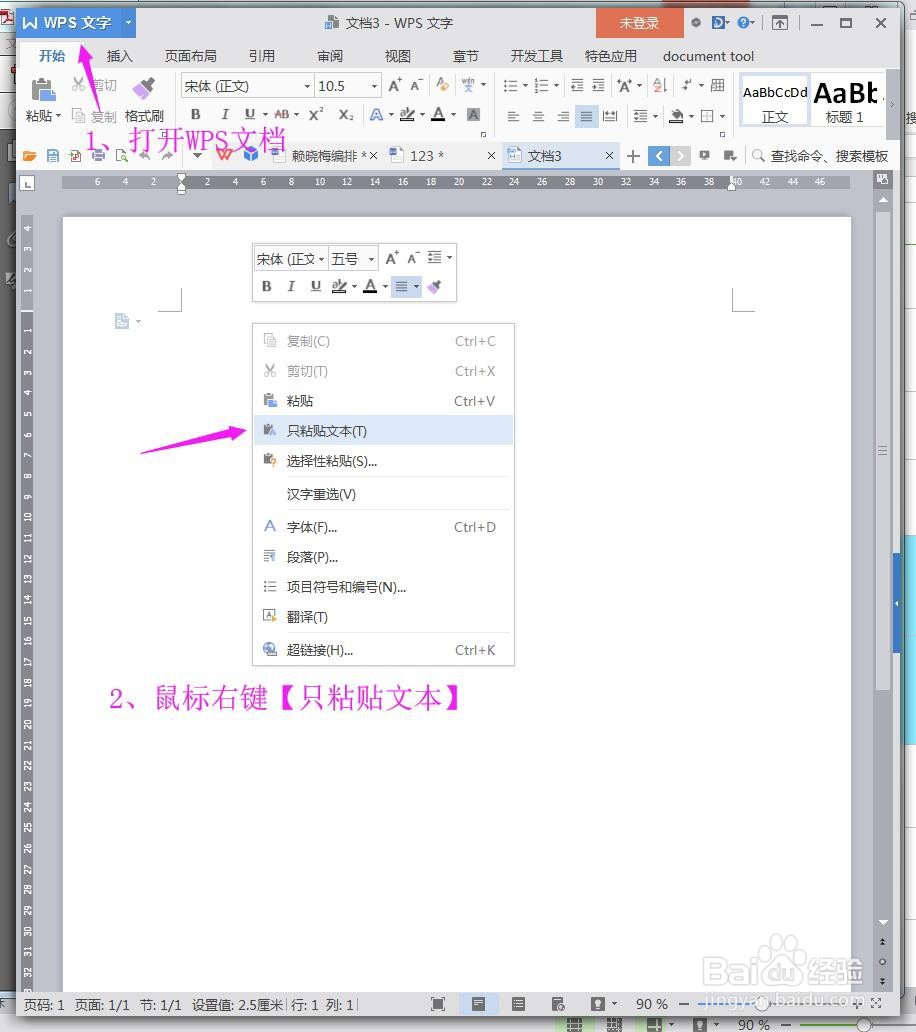916x1032 pixels.
Task: Toggle align right in ribbon
Action: [x=563, y=116]
